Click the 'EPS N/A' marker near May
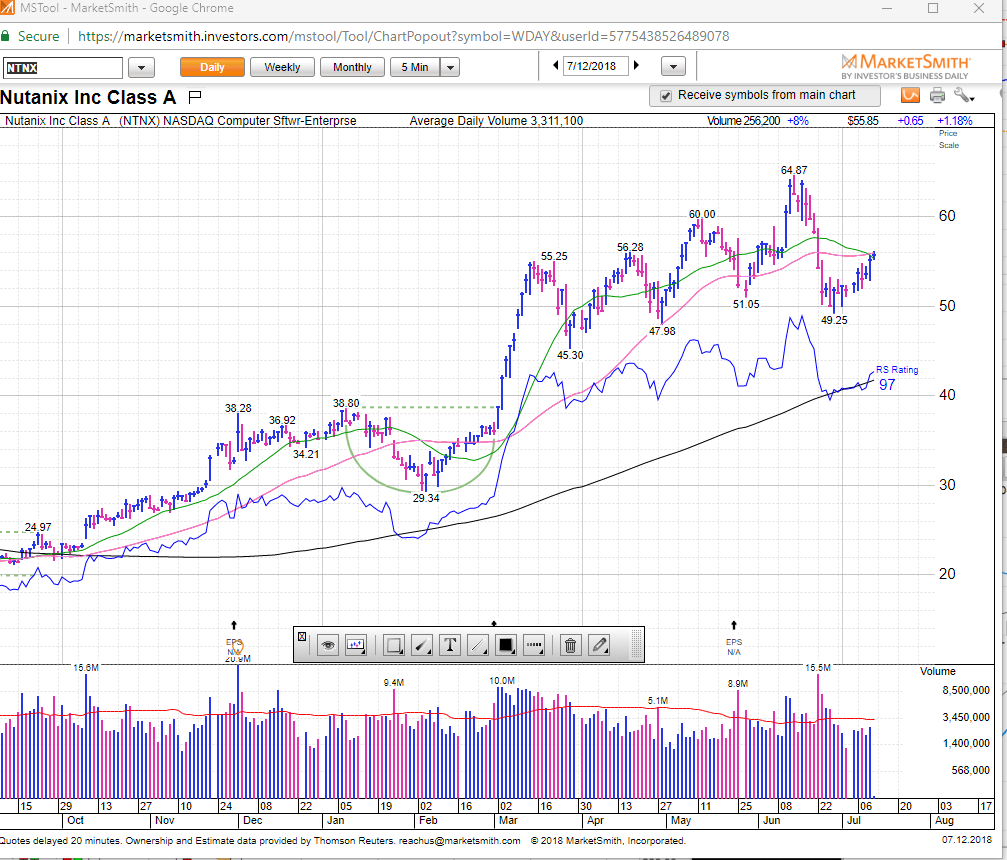This screenshot has width=1007, height=860. tap(734, 647)
